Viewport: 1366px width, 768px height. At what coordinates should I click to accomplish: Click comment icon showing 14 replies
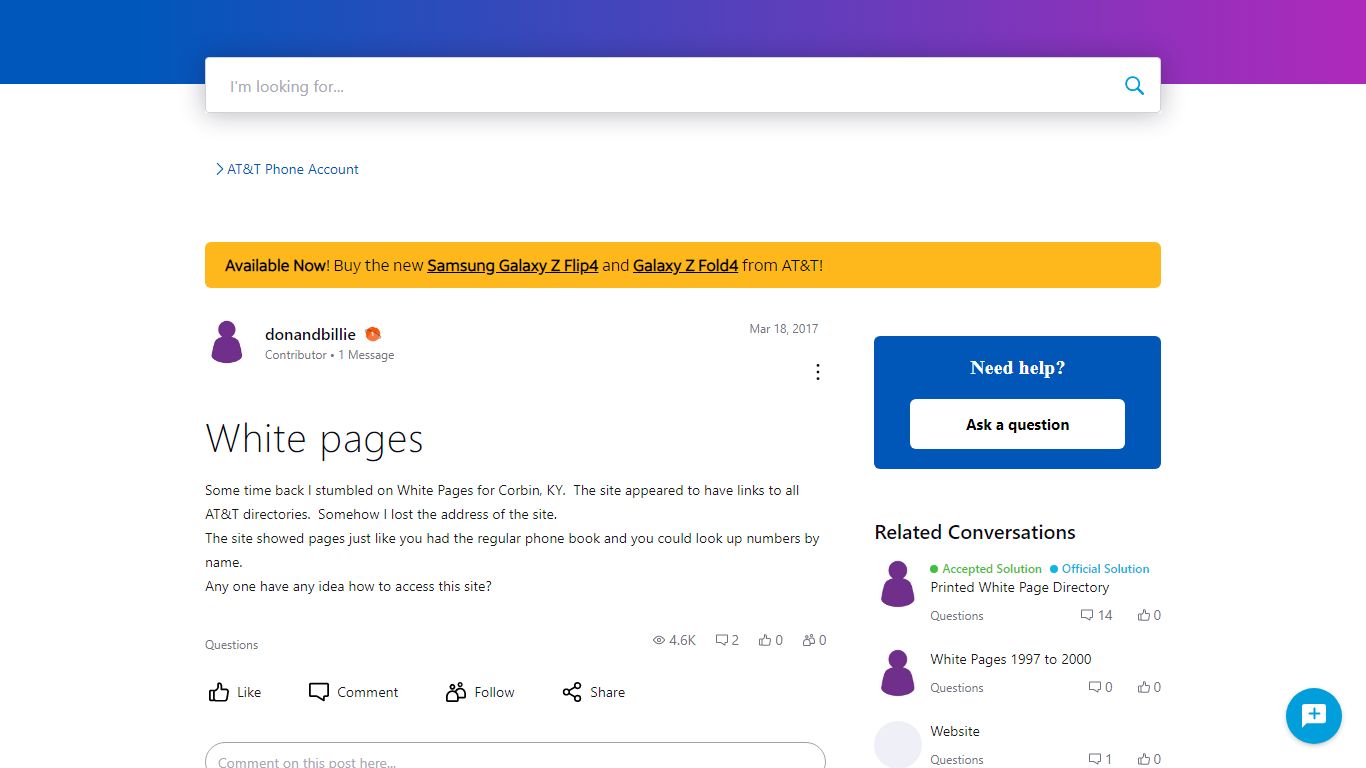tap(1087, 615)
